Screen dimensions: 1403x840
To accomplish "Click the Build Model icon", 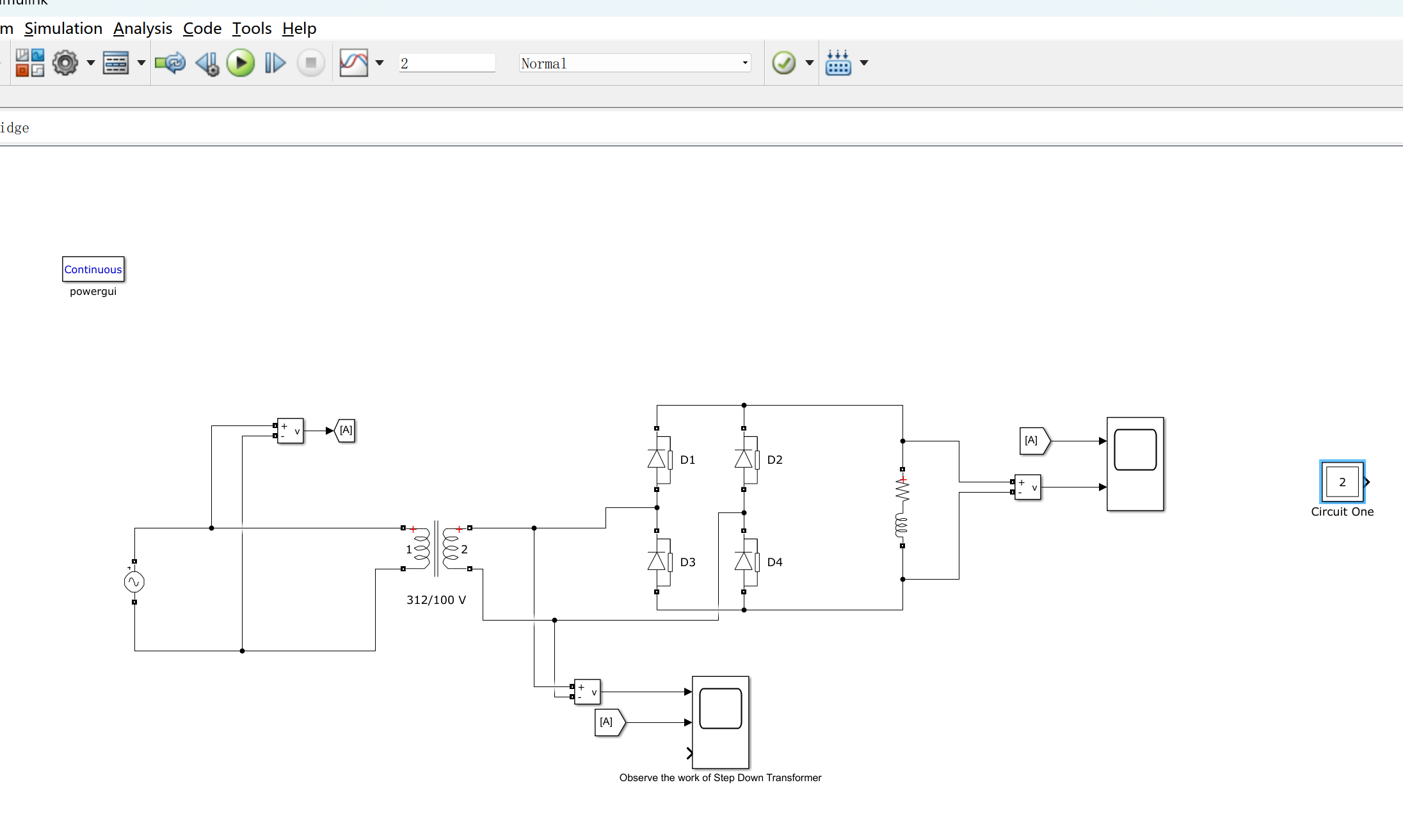I will [838, 63].
